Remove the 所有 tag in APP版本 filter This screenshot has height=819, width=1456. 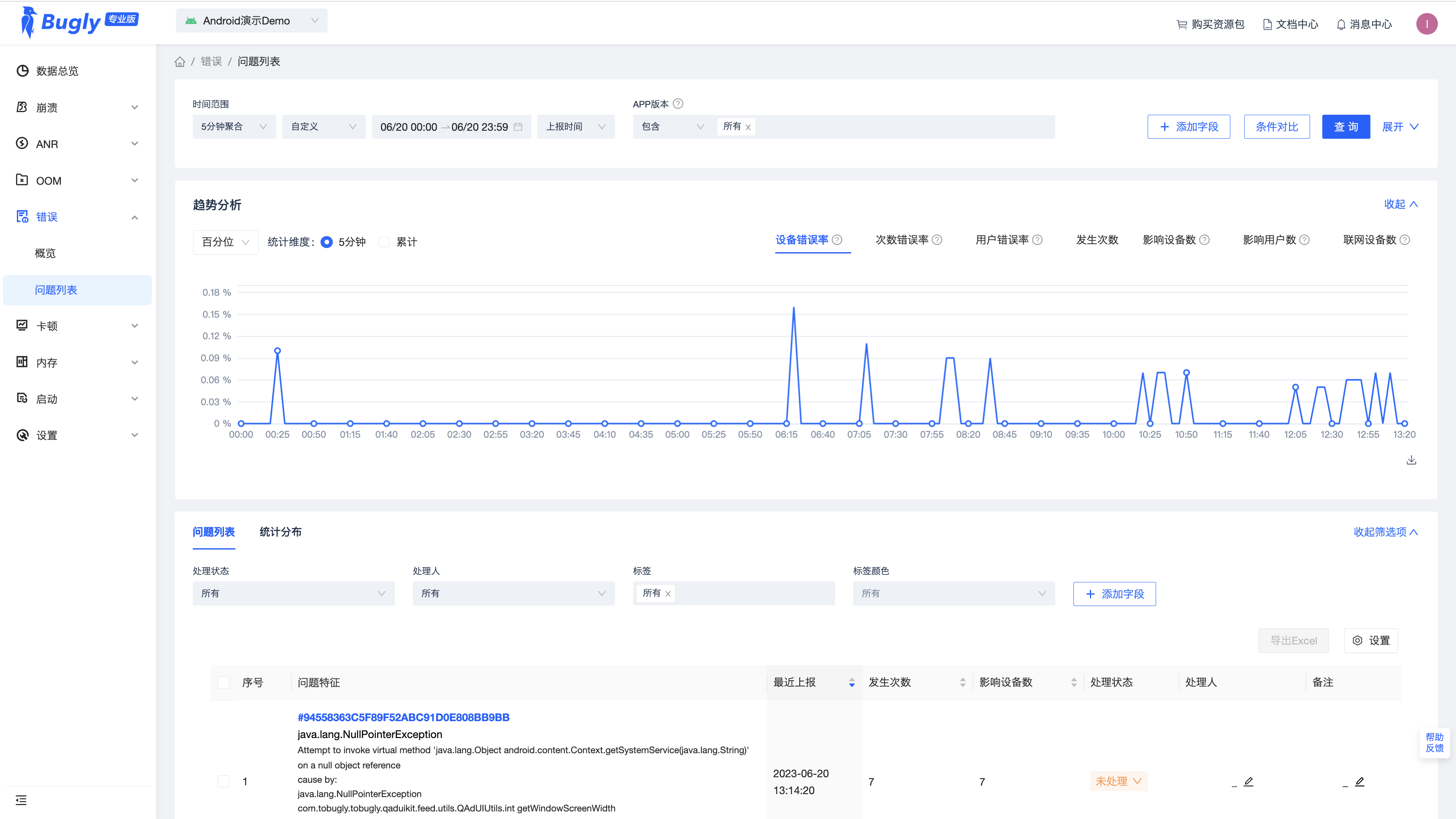[748, 127]
